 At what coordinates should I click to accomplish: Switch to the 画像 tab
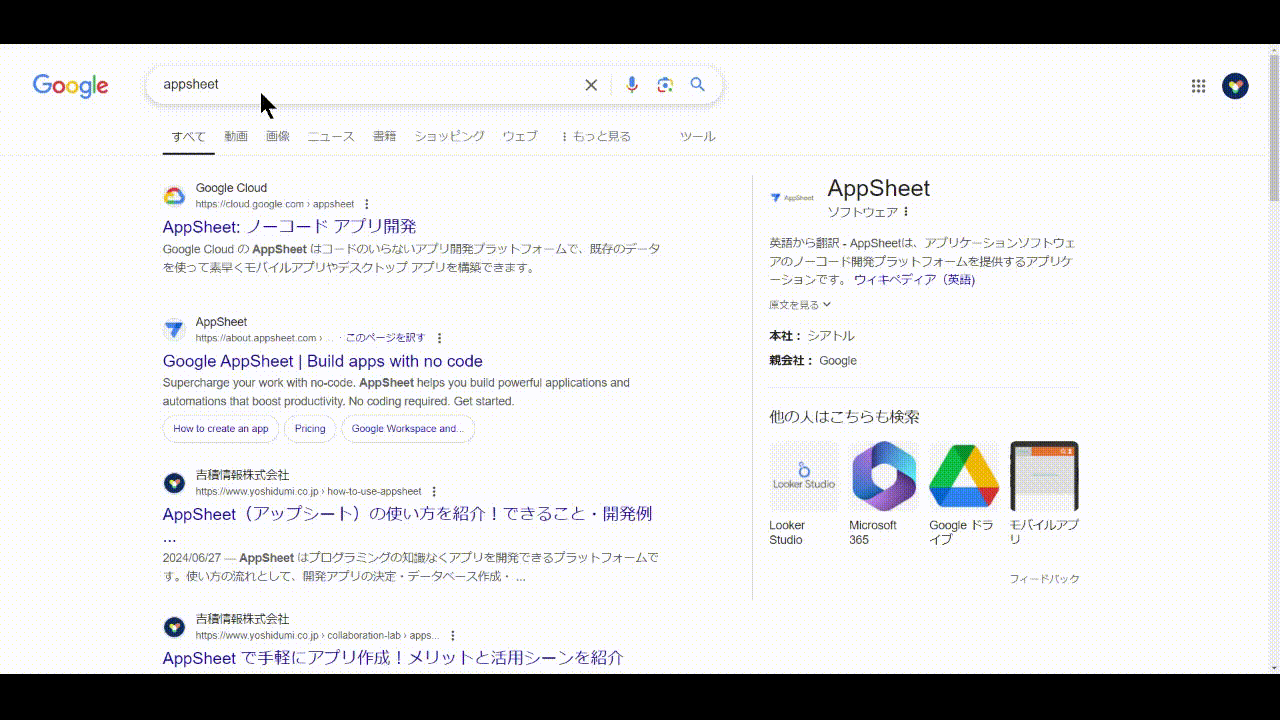click(x=278, y=137)
